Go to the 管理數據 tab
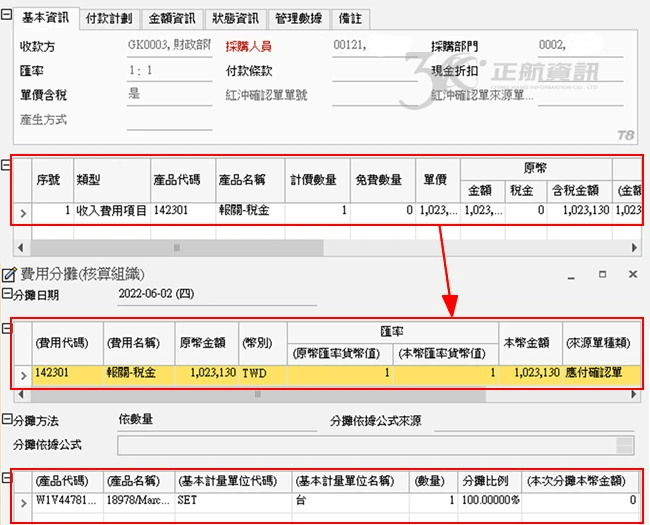This screenshot has width=650, height=525. click(299, 19)
